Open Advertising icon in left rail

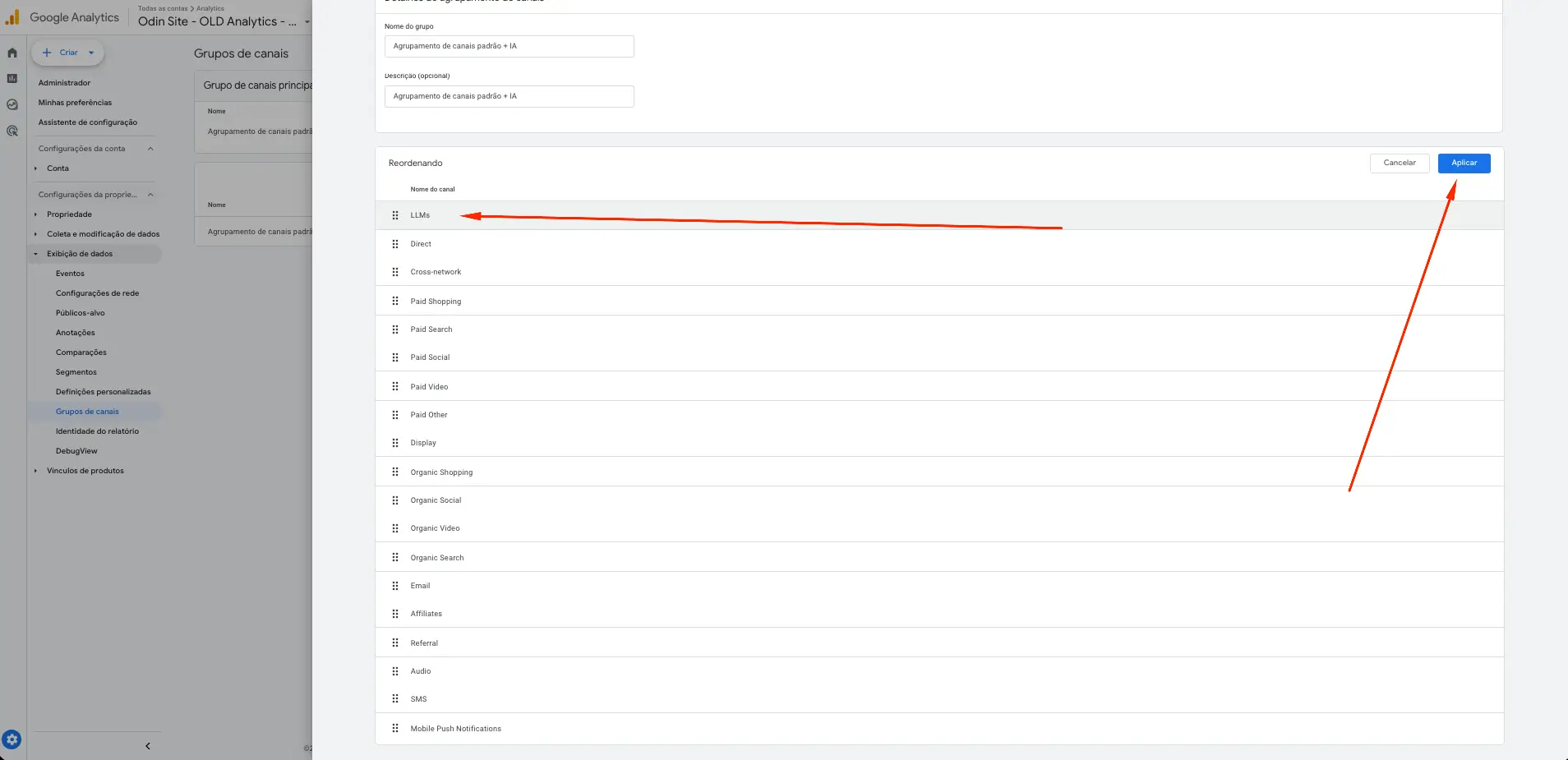[12, 131]
